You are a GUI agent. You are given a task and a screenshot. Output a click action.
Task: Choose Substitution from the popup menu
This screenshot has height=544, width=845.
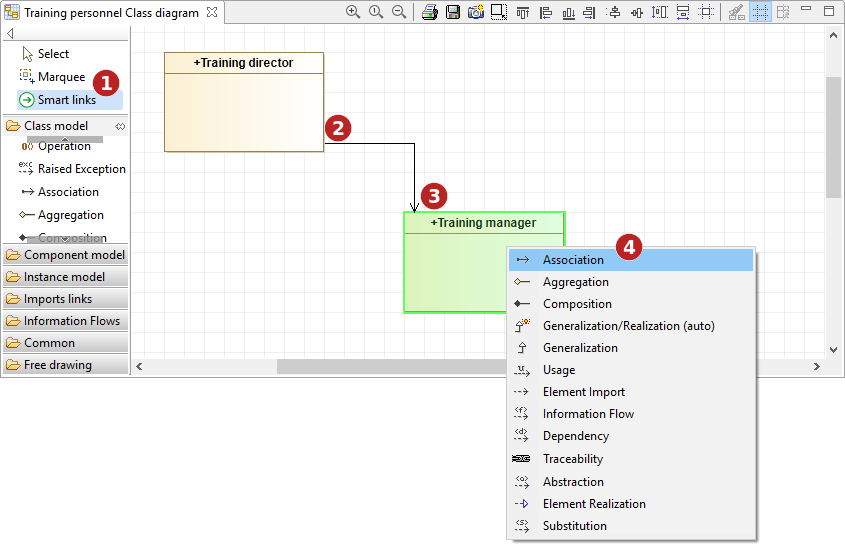[x=631, y=526]
